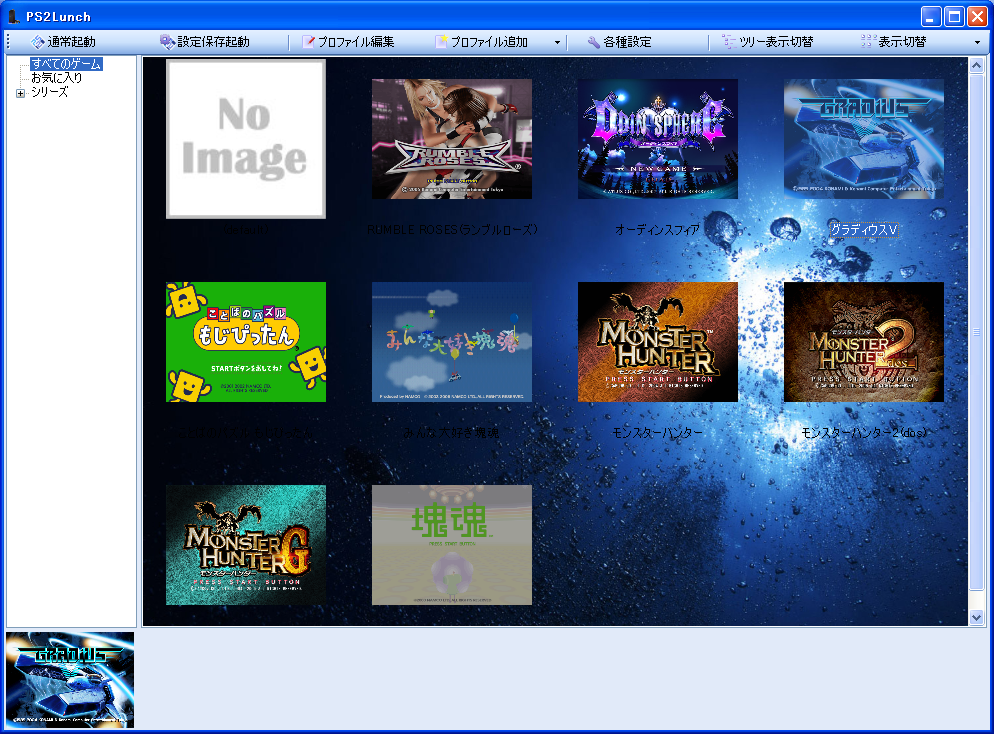
Task: Select the Rumble Roses game thumbnail
Action: coord(452,139)
